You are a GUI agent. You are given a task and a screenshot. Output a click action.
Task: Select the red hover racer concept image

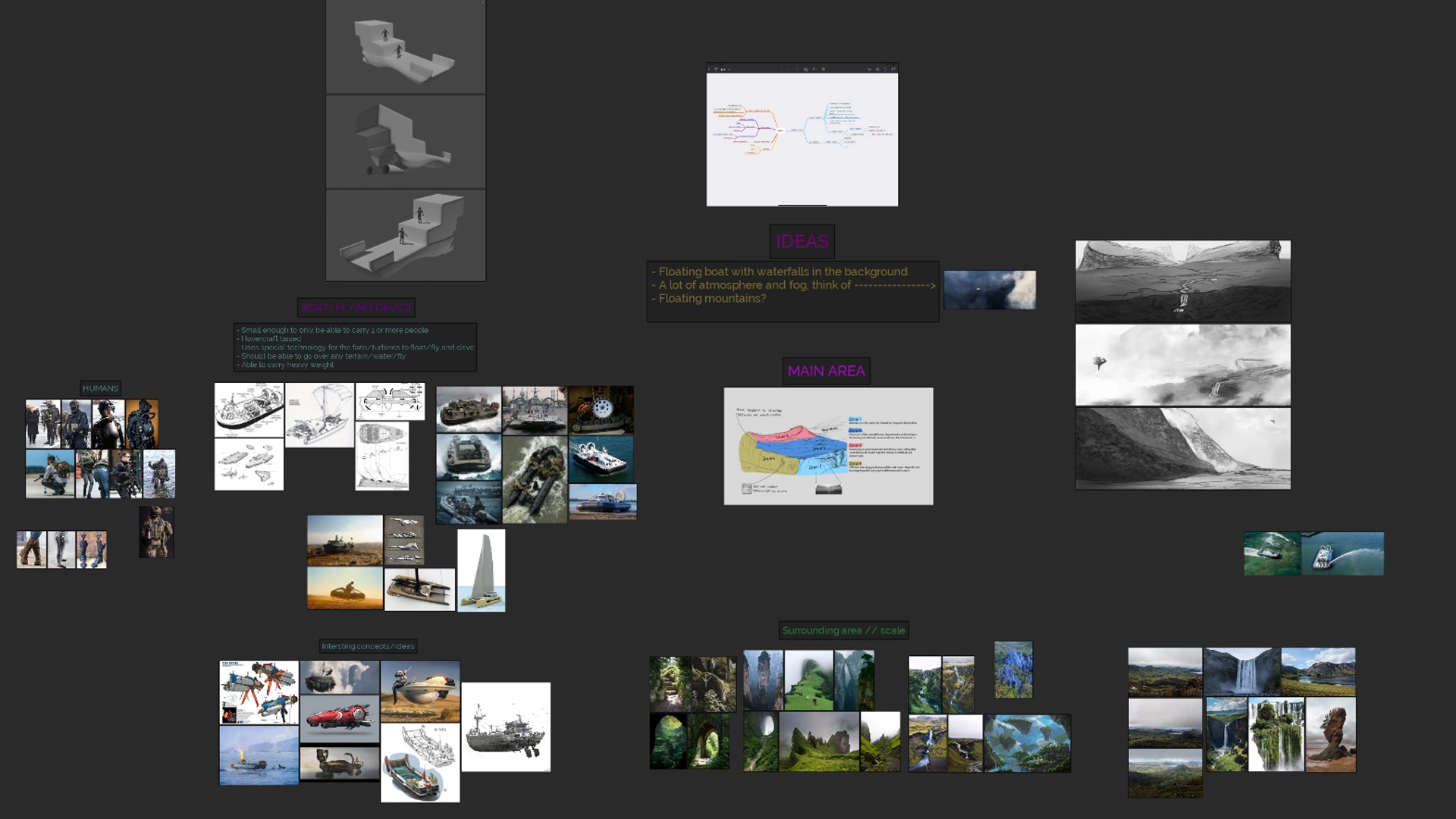point(339,718)
